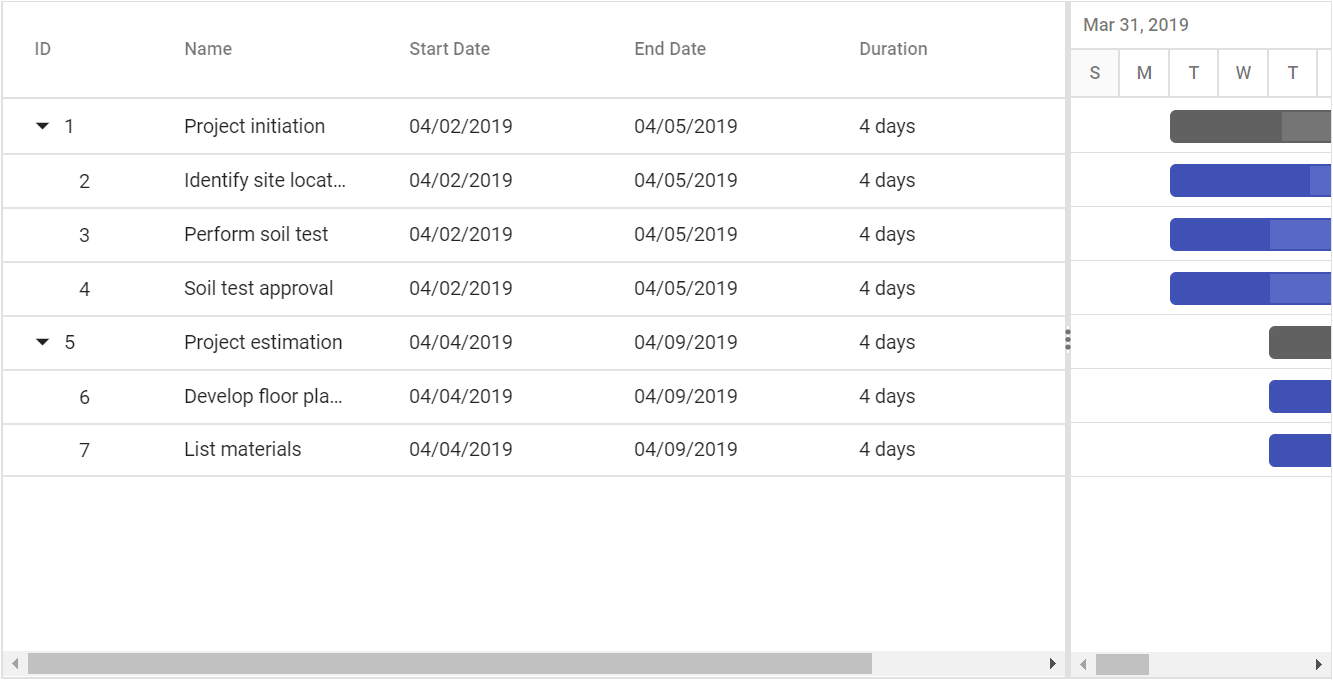Click the Duration column header

click(x=893, y=49)
